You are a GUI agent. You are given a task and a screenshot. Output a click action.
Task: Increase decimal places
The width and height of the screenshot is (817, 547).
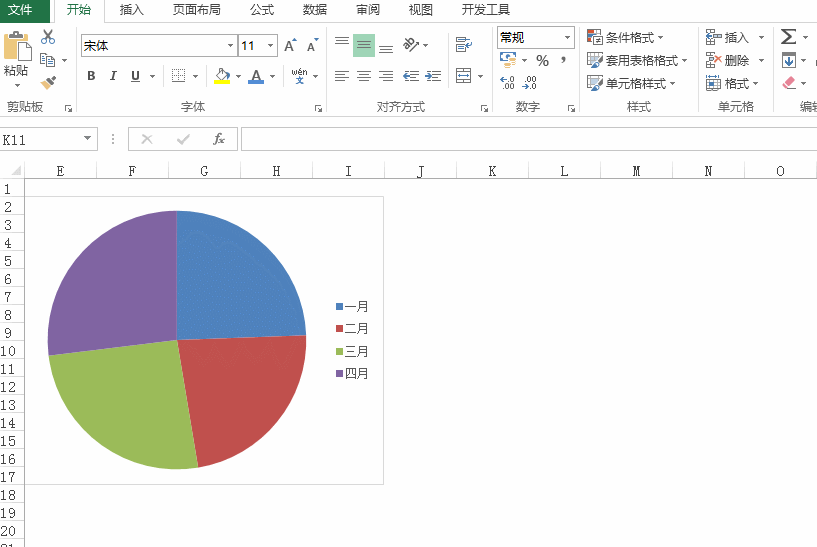click(507, 82)
